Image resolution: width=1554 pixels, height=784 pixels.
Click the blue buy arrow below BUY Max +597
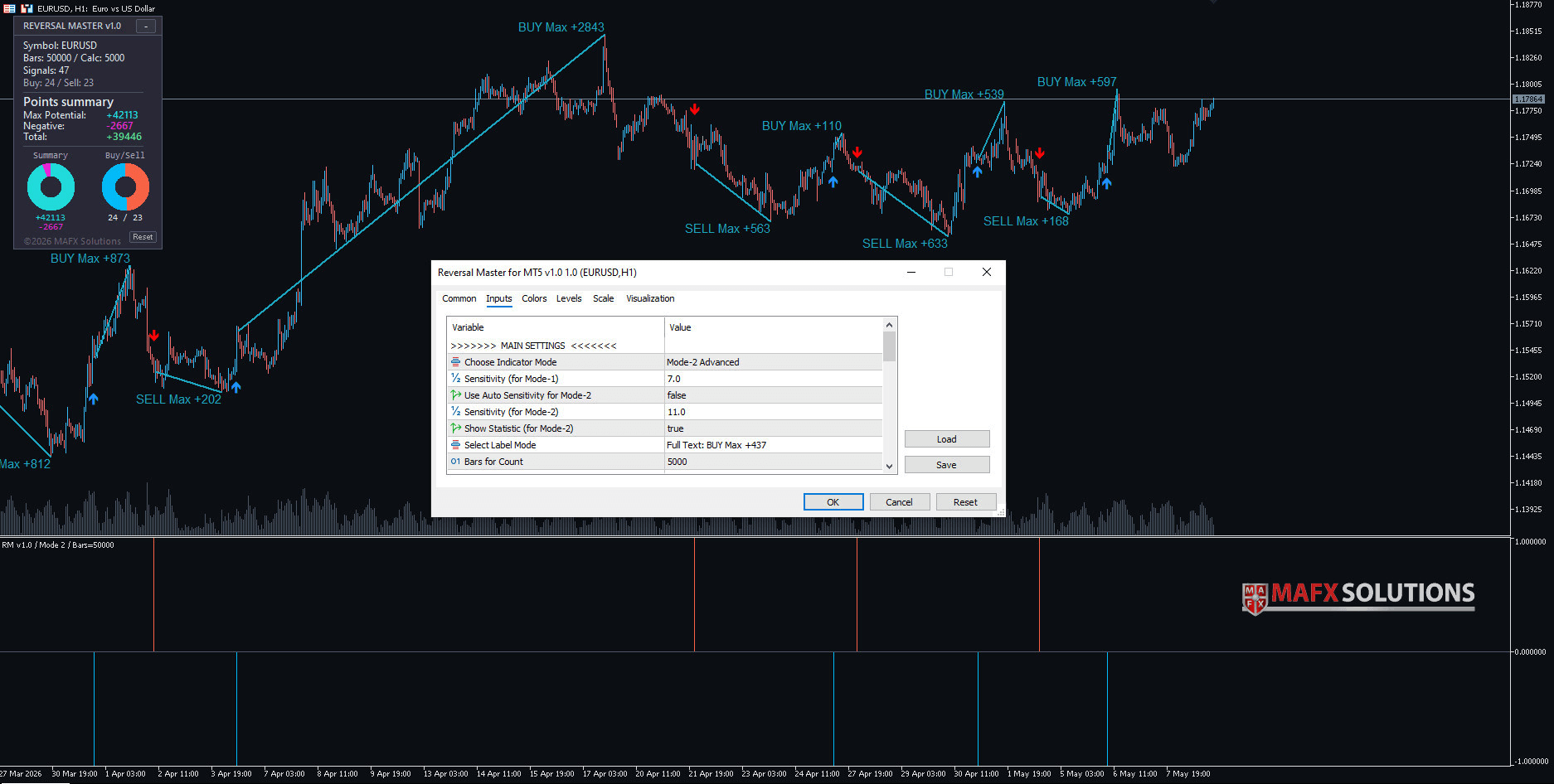point(1106,183)
